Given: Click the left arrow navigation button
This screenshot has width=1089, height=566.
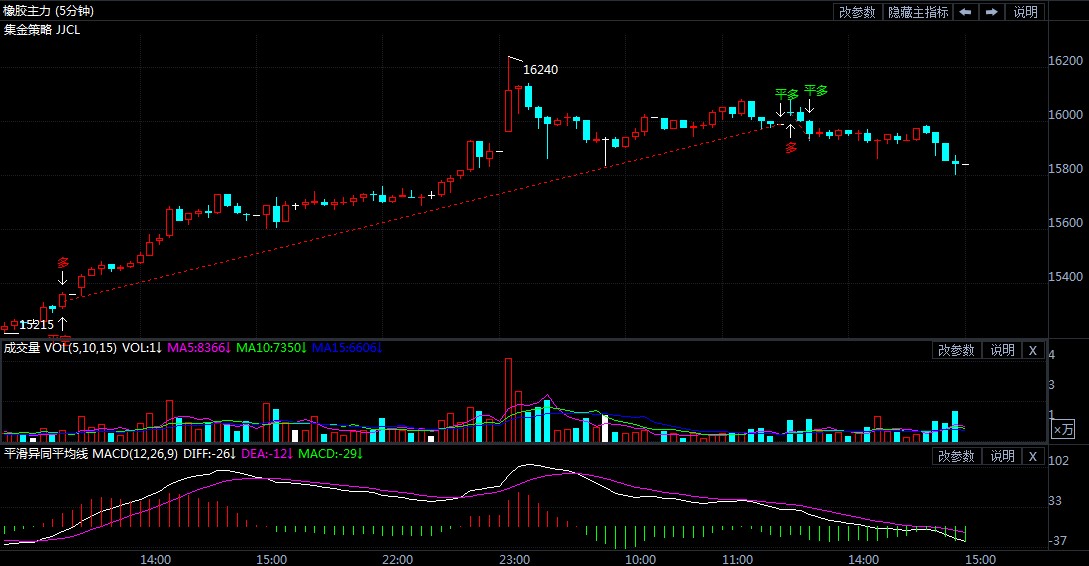Looking at the screenshot, I should point(965,12).
